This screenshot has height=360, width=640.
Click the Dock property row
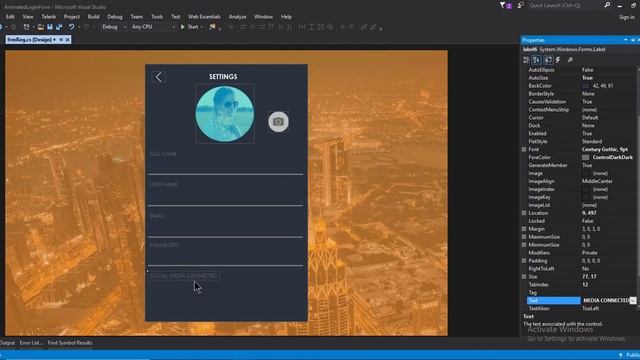pyautogui.click(x=581, y=125)
